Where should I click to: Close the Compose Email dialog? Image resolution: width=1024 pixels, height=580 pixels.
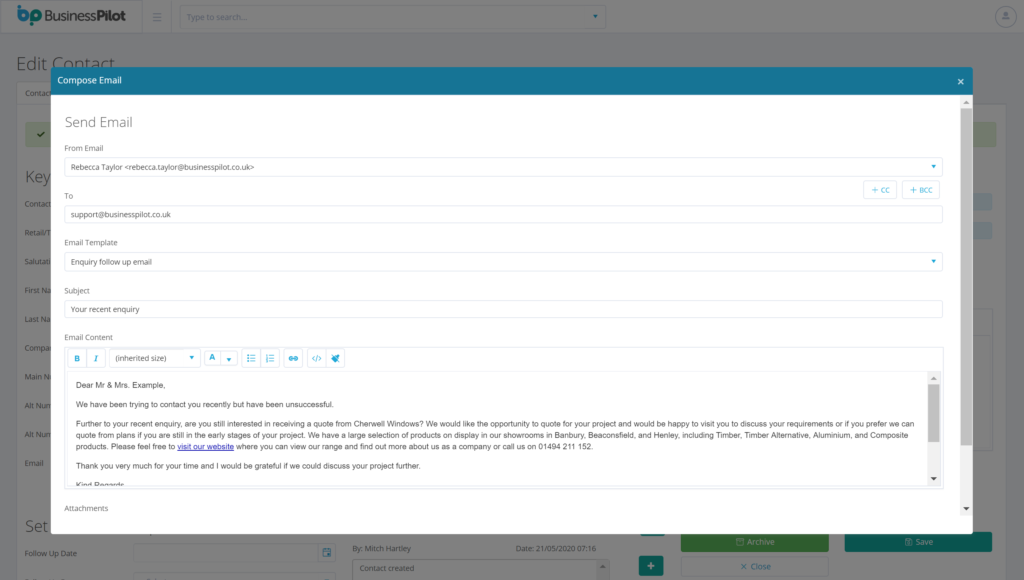coord(960,81)
